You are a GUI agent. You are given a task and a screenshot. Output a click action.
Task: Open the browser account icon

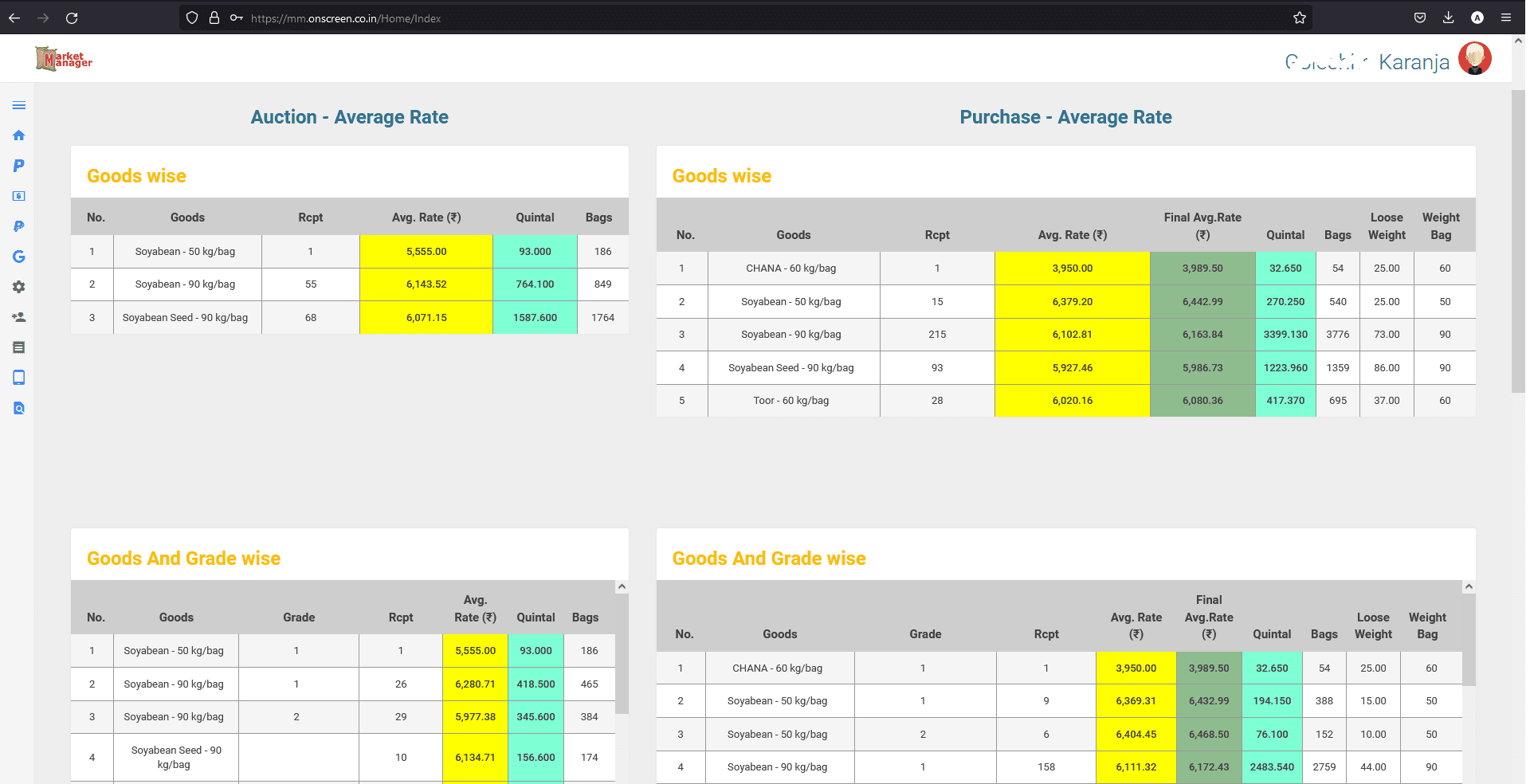point(1477,18)
